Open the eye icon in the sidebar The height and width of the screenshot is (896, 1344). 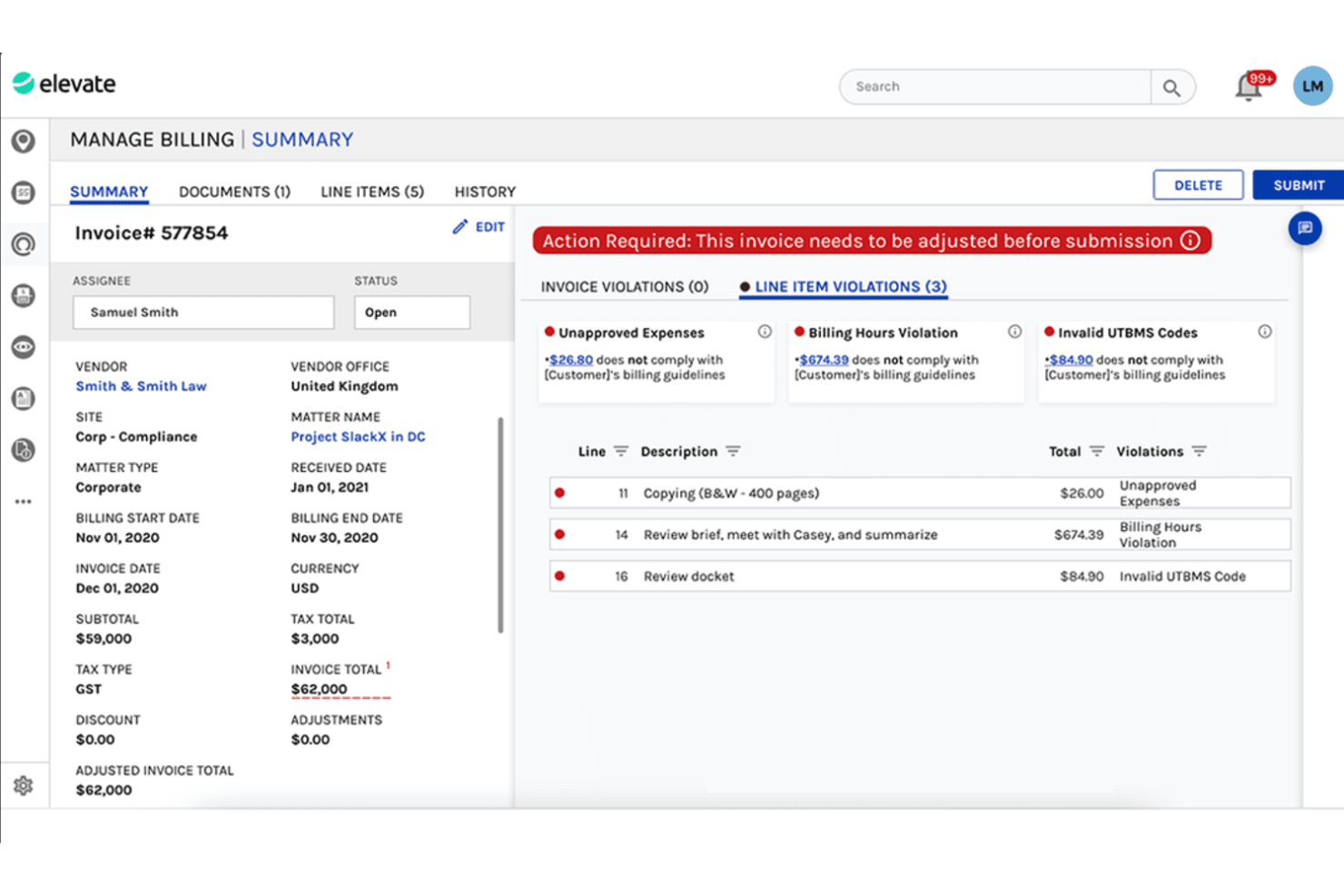coord(24,347)
